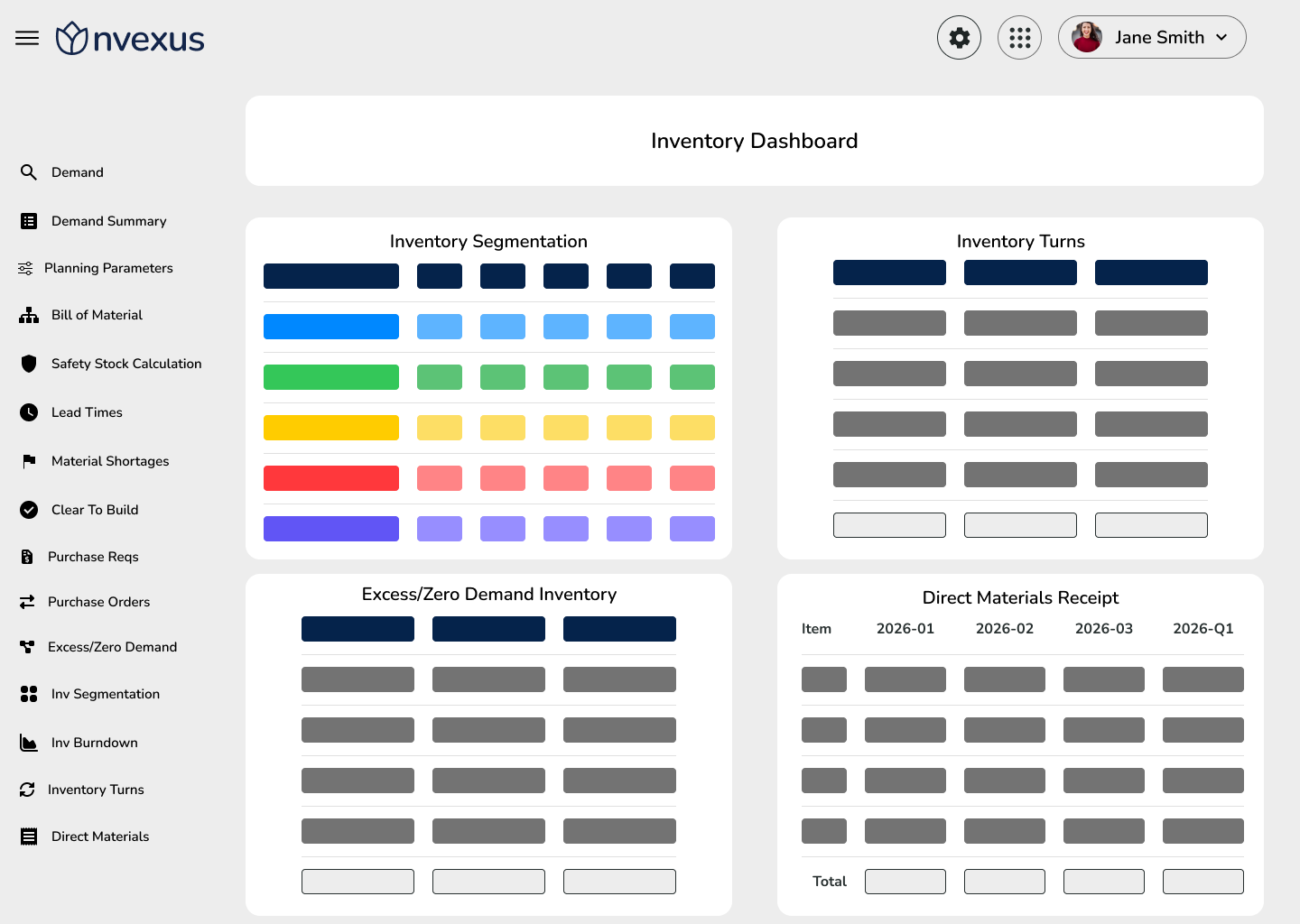Click the Inventory Turns card heading
Viewport: 1300px width, 924px height.
pyautogui.click(x=1021, y=241)
